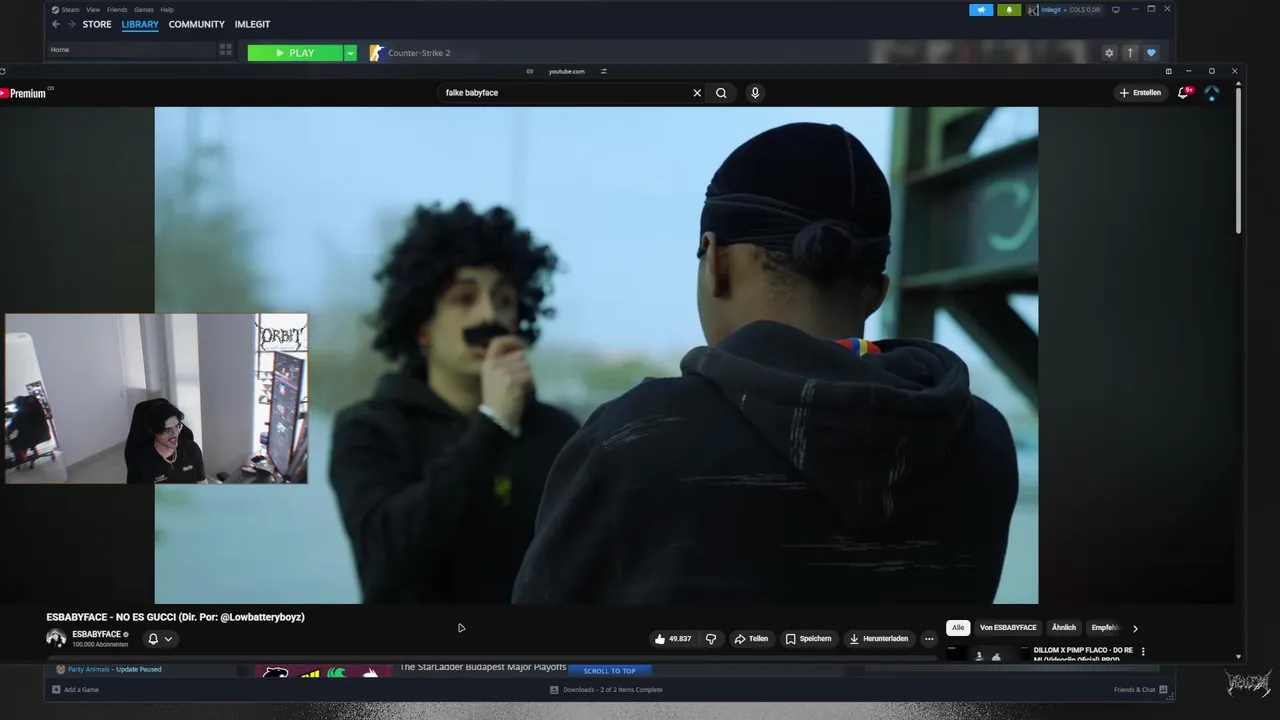Viewport: 1280px width, 720px height.
Task: Open the Friends menu in Steam
Action: click(x=117, y=10)
